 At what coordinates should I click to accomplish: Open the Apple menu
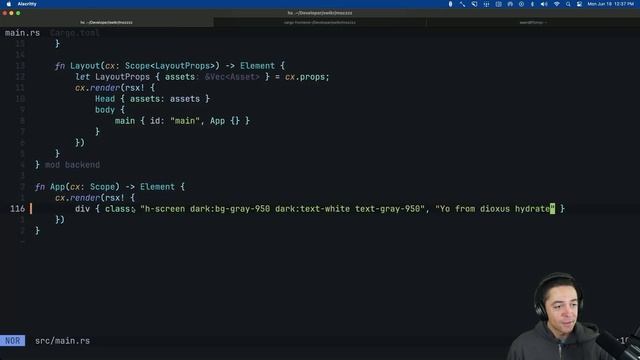pyautogui.click(x=9, y=4)
